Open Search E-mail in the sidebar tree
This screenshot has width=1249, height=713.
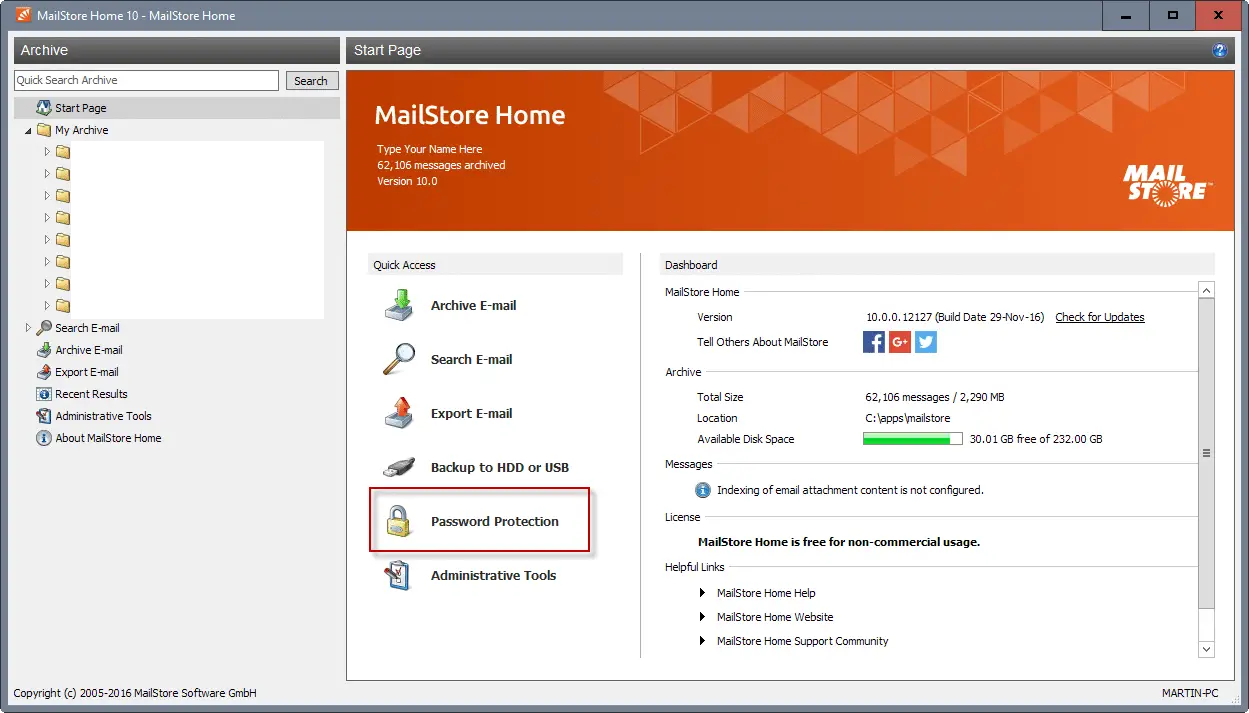pyautogui.click(x=87, y=328)
